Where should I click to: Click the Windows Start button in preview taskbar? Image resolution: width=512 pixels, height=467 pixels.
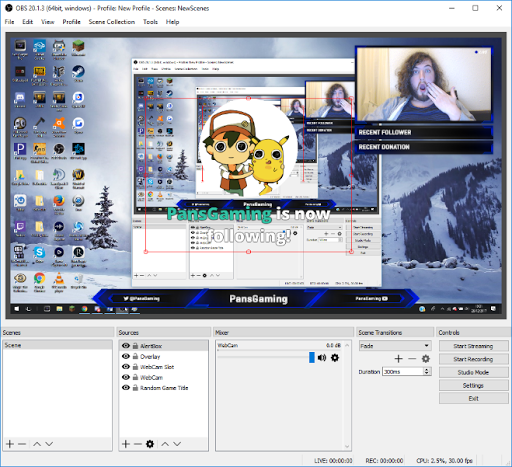(17, 309)
